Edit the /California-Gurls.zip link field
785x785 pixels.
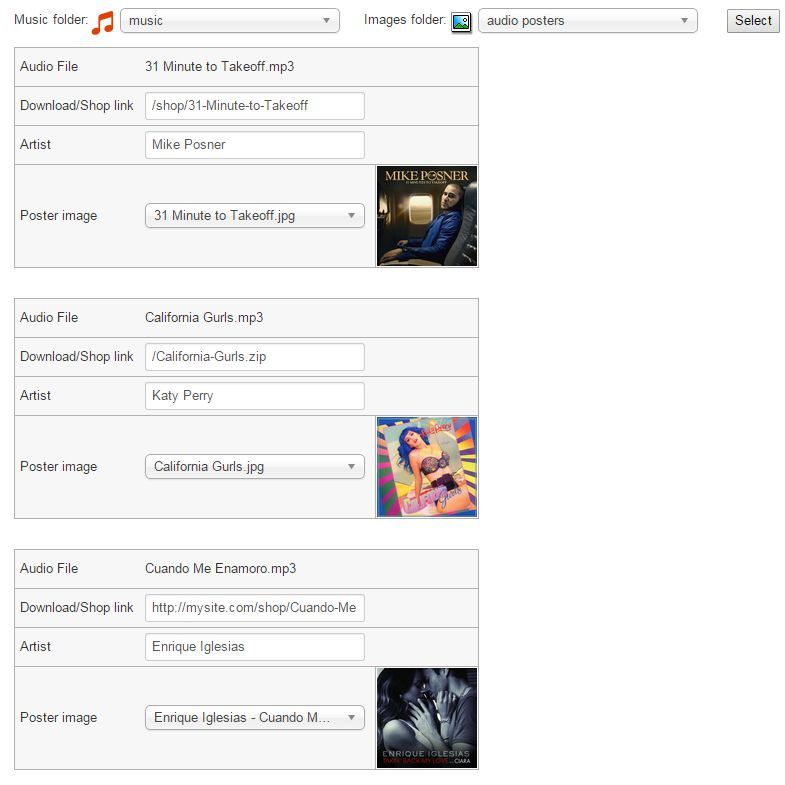pyautogui.click(x=255, y=357)
